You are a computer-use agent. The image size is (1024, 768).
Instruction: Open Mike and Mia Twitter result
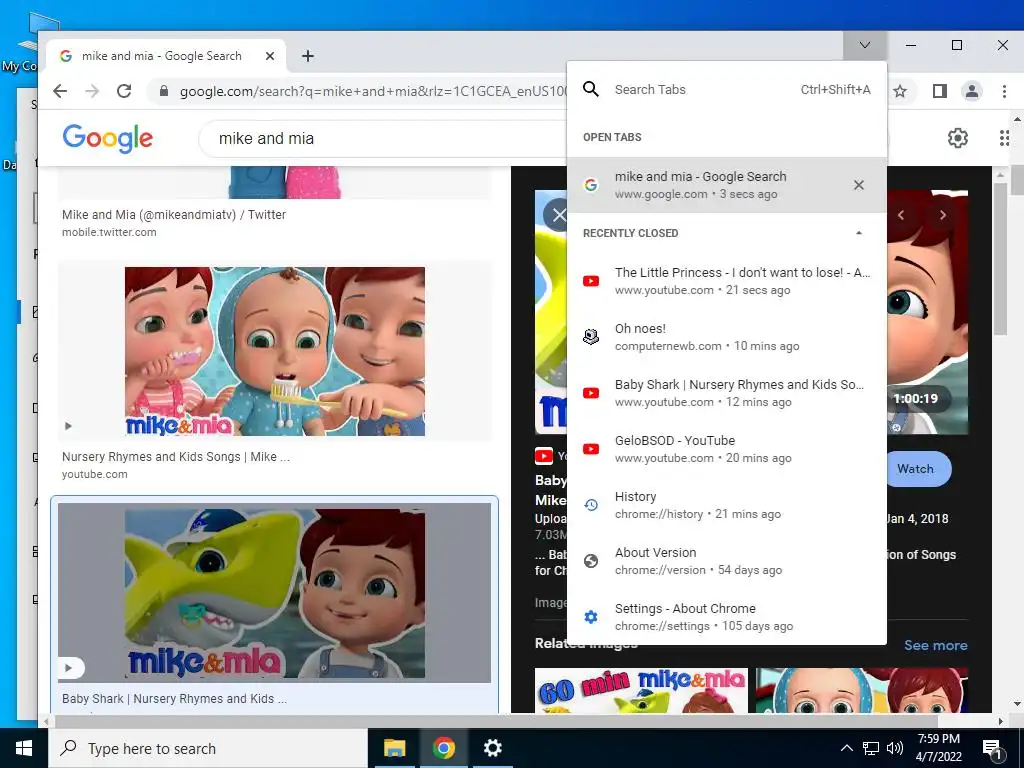(x=174, y=215)
